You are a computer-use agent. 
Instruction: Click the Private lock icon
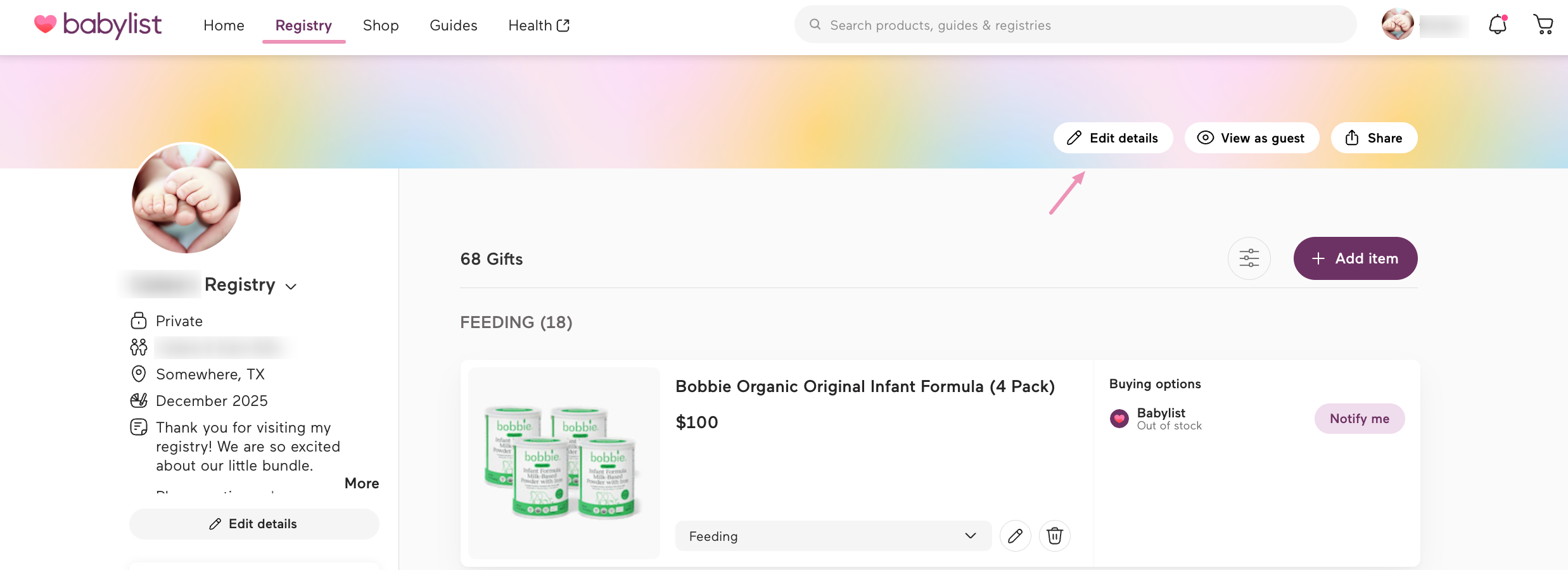[139, 321]
